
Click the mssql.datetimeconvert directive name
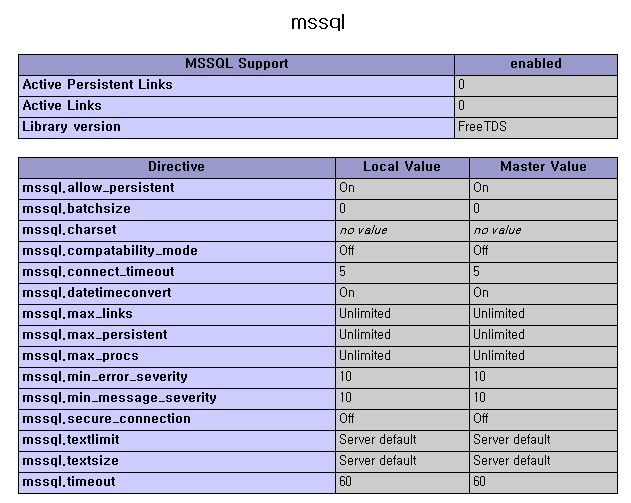click(x=97, y=293)
